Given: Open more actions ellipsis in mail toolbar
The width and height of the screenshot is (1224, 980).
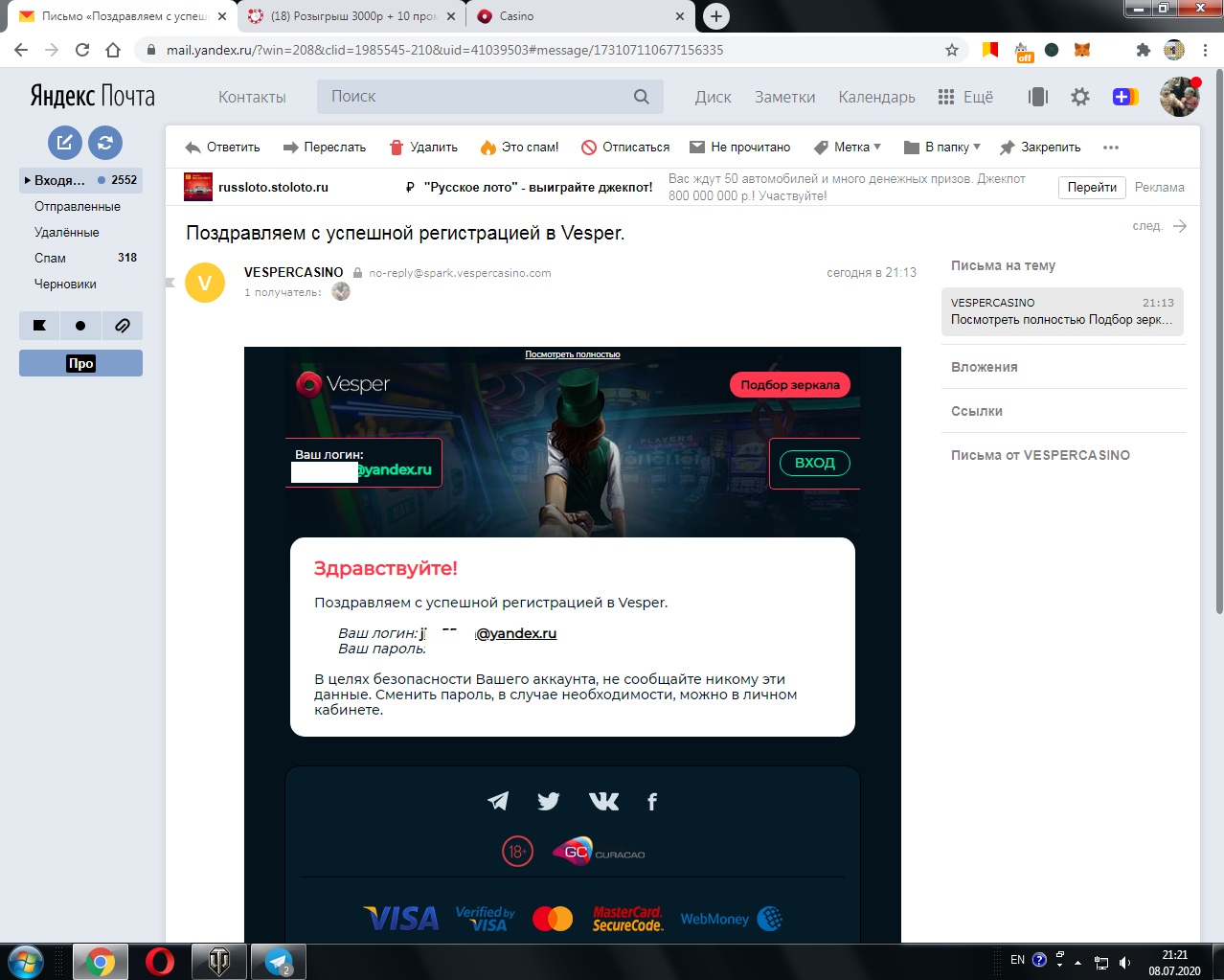Looking at the screenshot, I should 1111,148.
